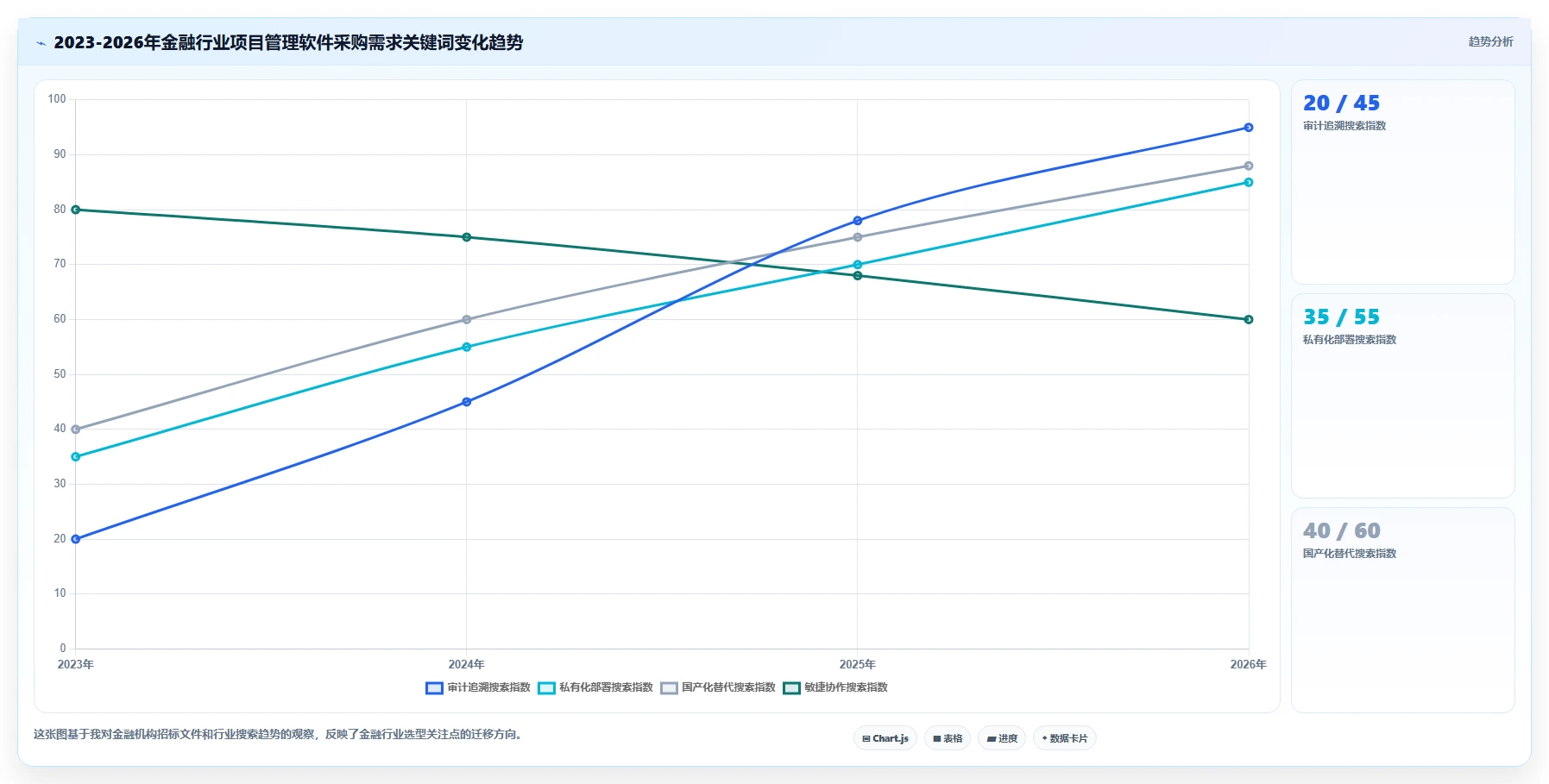Click the footnote beginning 这张图基于我对金融机构
The height and width of the screenshot is (784, 1549).
pos(279,735)
